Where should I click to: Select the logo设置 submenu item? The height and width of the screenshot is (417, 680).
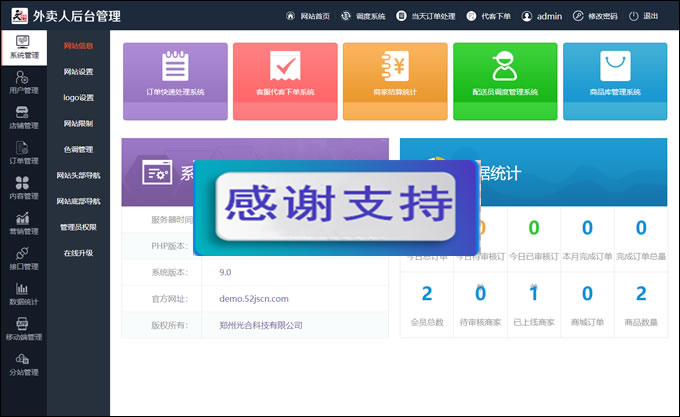click(78, 98)
